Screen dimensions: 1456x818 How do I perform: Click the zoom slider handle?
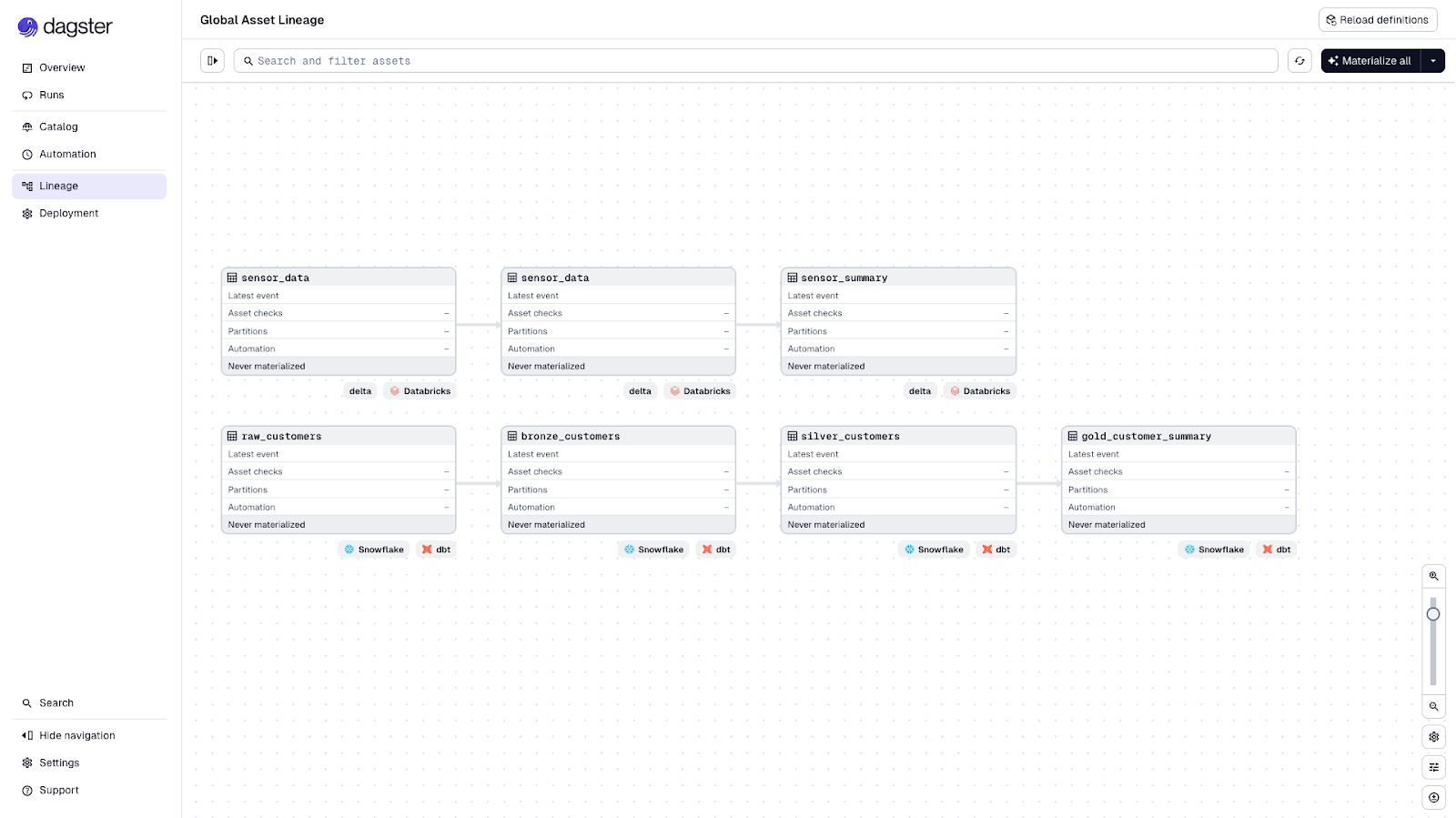tap(1433, 614)
